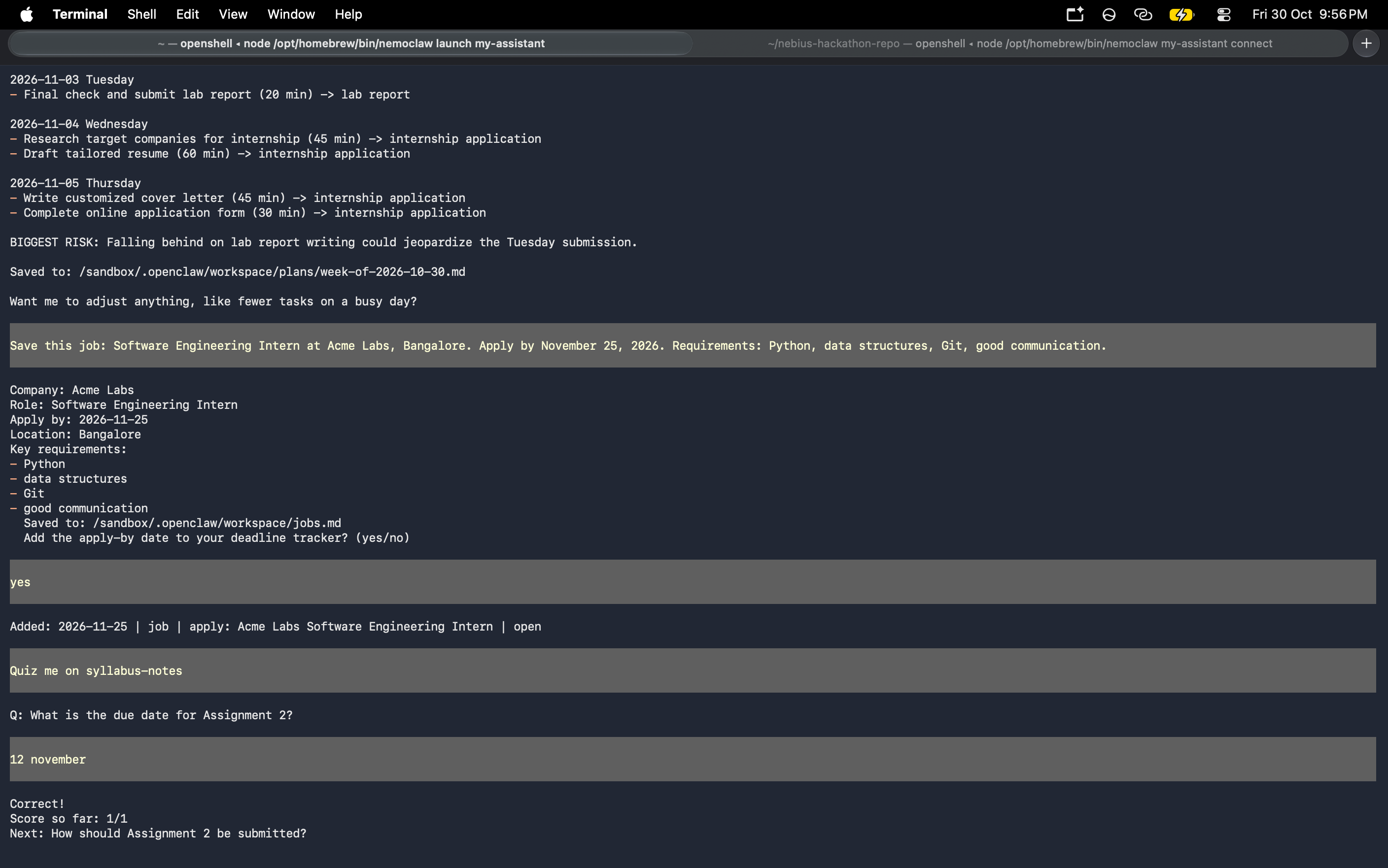
Task: Click 'Added: 2026-11-25 | job' confirmation line
Action: pyautogui.click(x=275, y=627)
